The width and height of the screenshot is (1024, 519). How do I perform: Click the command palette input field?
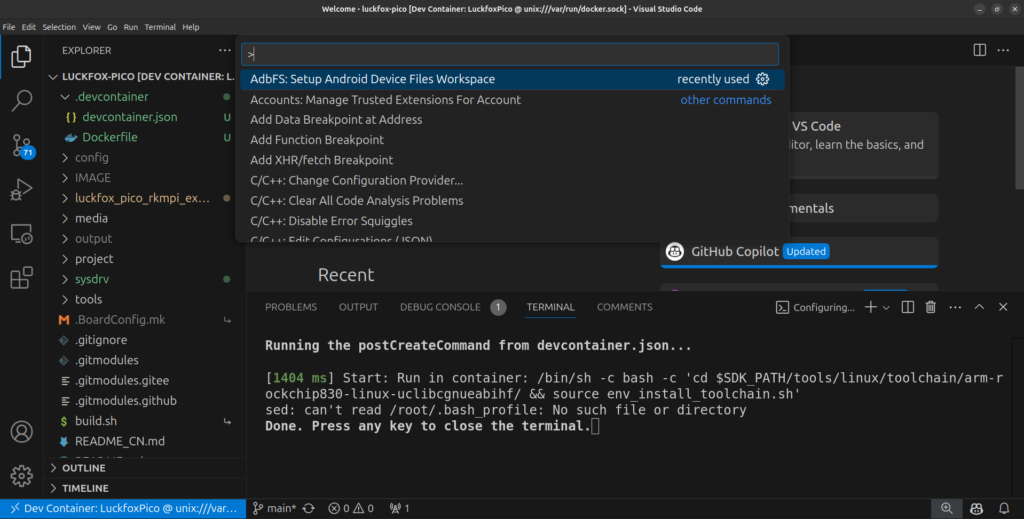click(510, 54)
